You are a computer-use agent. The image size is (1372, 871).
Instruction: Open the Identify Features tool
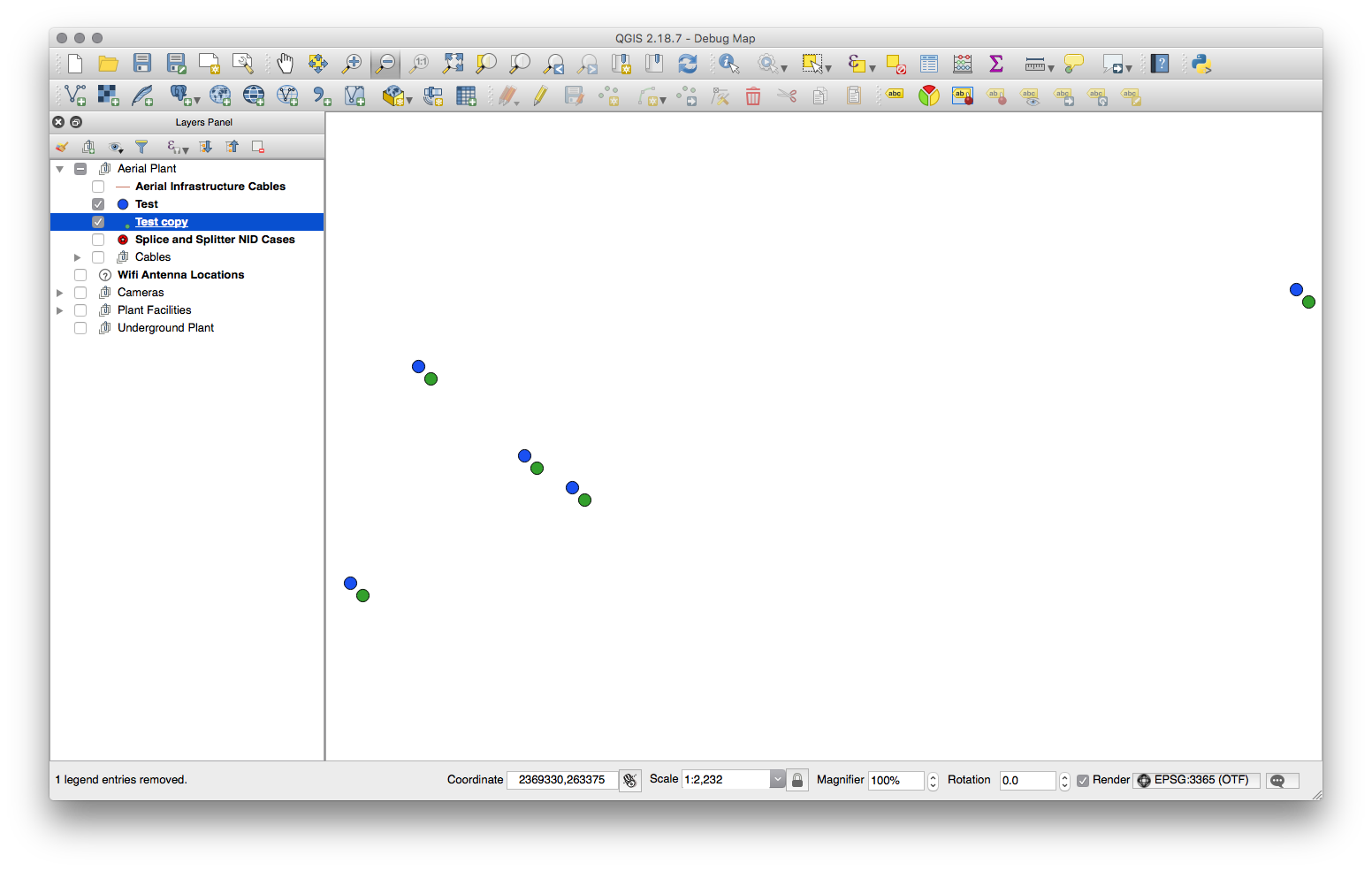728,63
